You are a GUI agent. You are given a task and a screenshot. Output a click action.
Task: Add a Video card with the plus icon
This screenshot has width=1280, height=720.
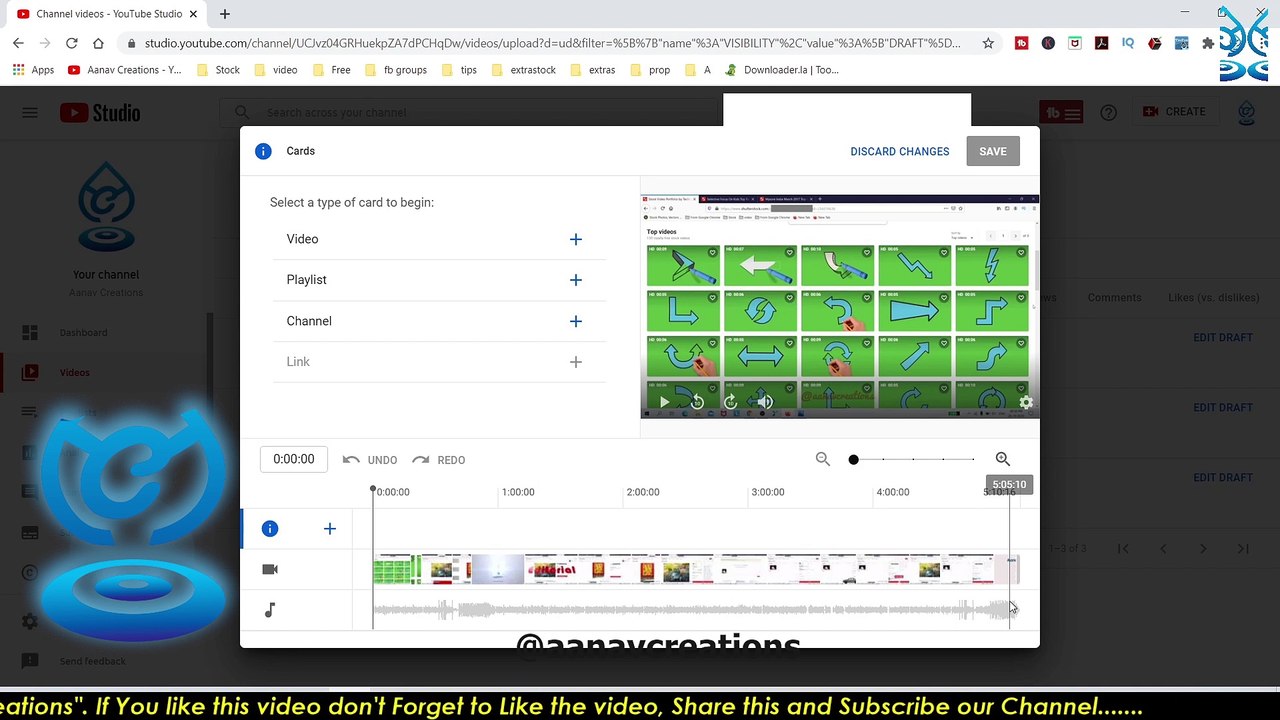click(575, 239)
